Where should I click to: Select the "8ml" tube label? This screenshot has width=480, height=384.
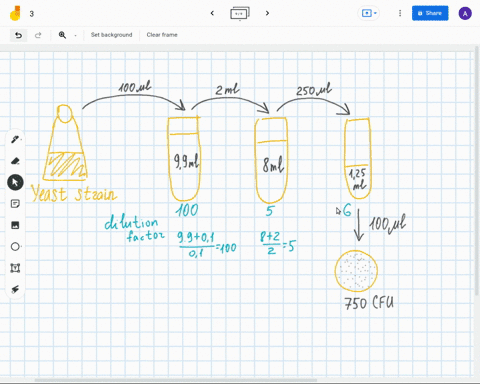pyautogui.click(x=273, y=164)
